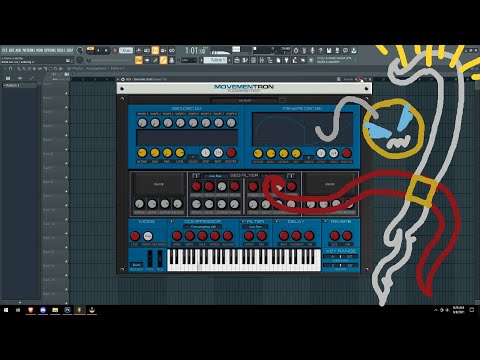Click the white MODE button beside LAGS
480x360 pixels.
point(148,236)
